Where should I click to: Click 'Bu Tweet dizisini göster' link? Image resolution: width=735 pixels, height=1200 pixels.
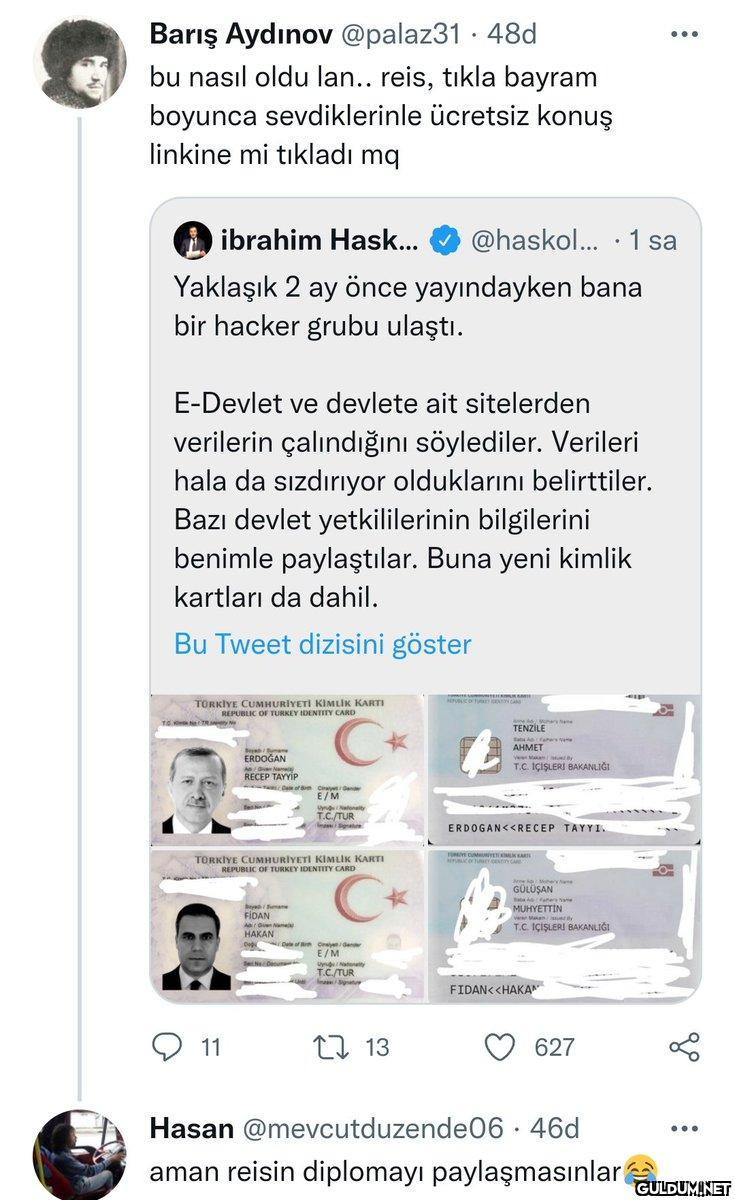322,643
